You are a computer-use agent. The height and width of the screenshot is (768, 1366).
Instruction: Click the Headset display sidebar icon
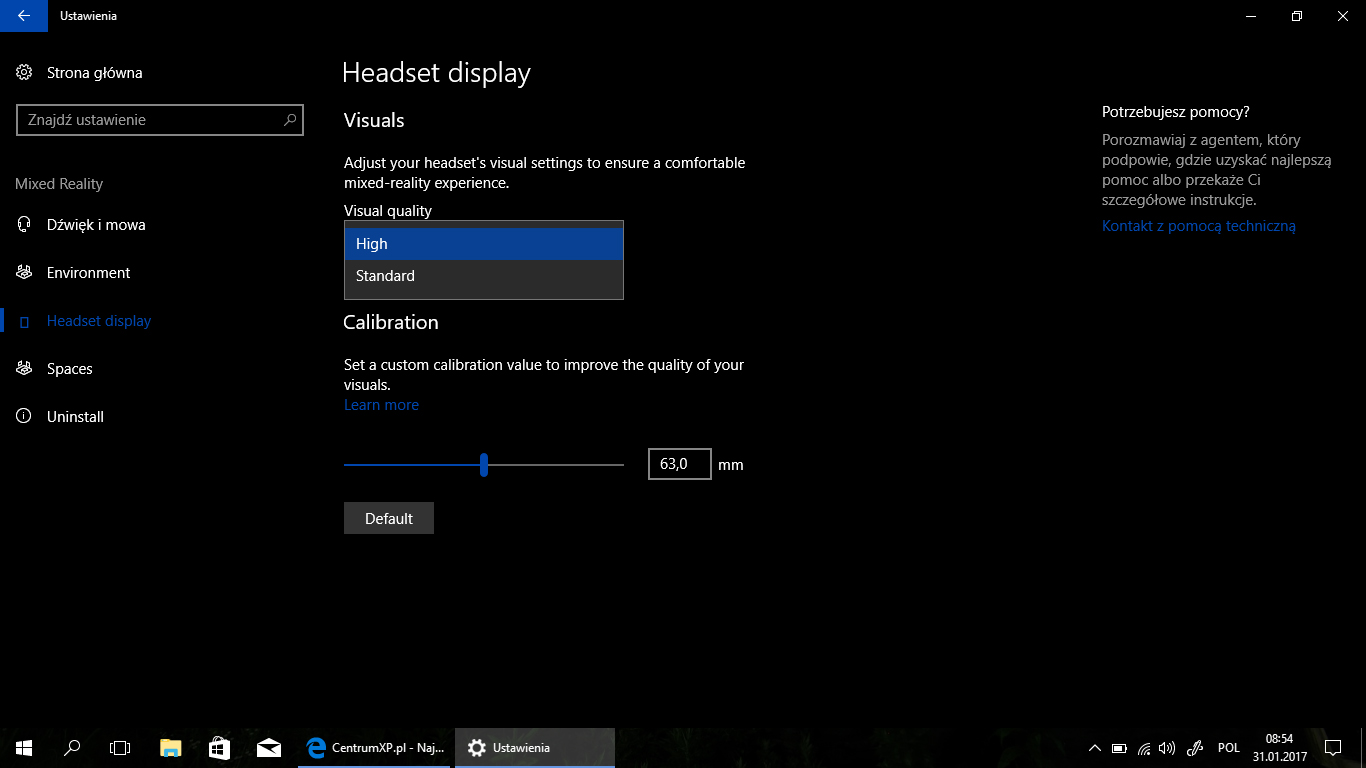click(x=24, y=321)
